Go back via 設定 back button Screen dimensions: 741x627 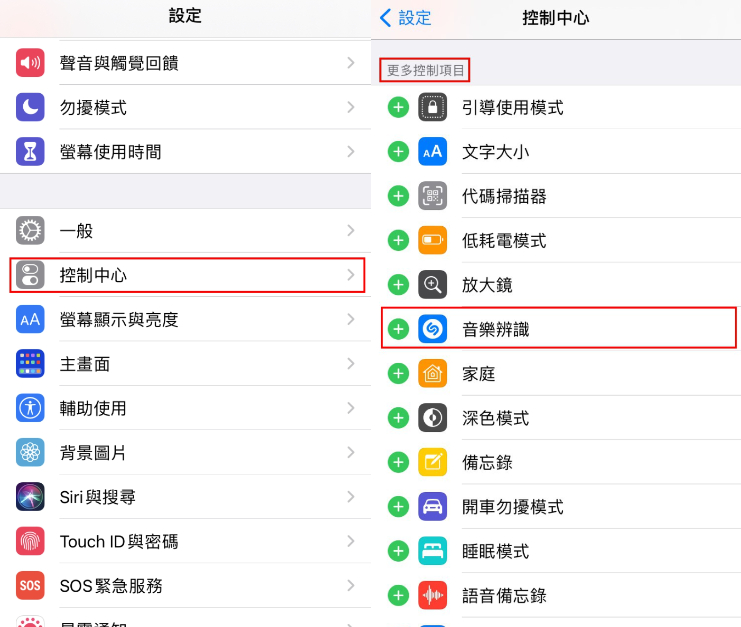405,18
